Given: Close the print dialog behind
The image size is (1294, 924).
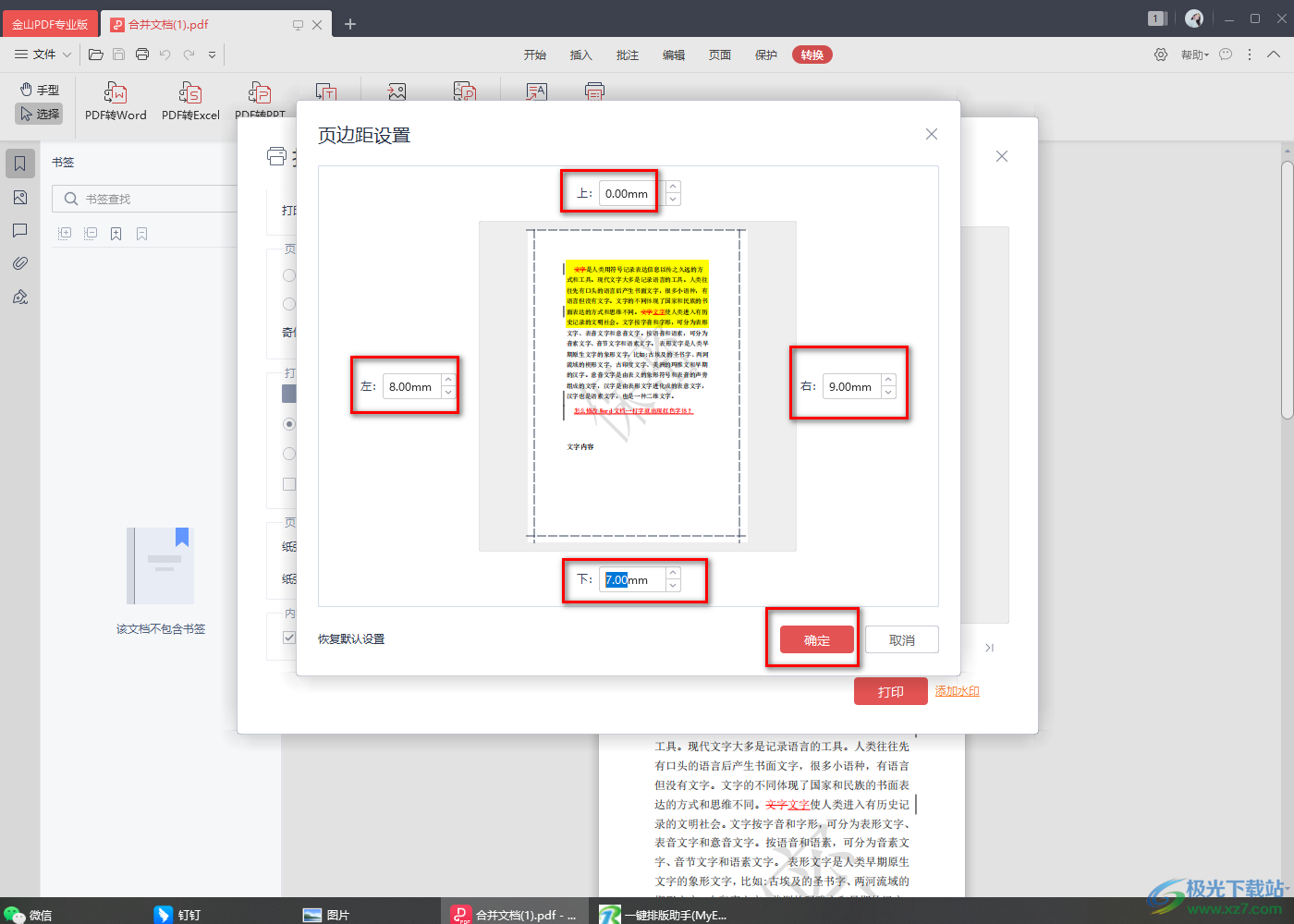Looking at the screenshot, I should 1002,156.
